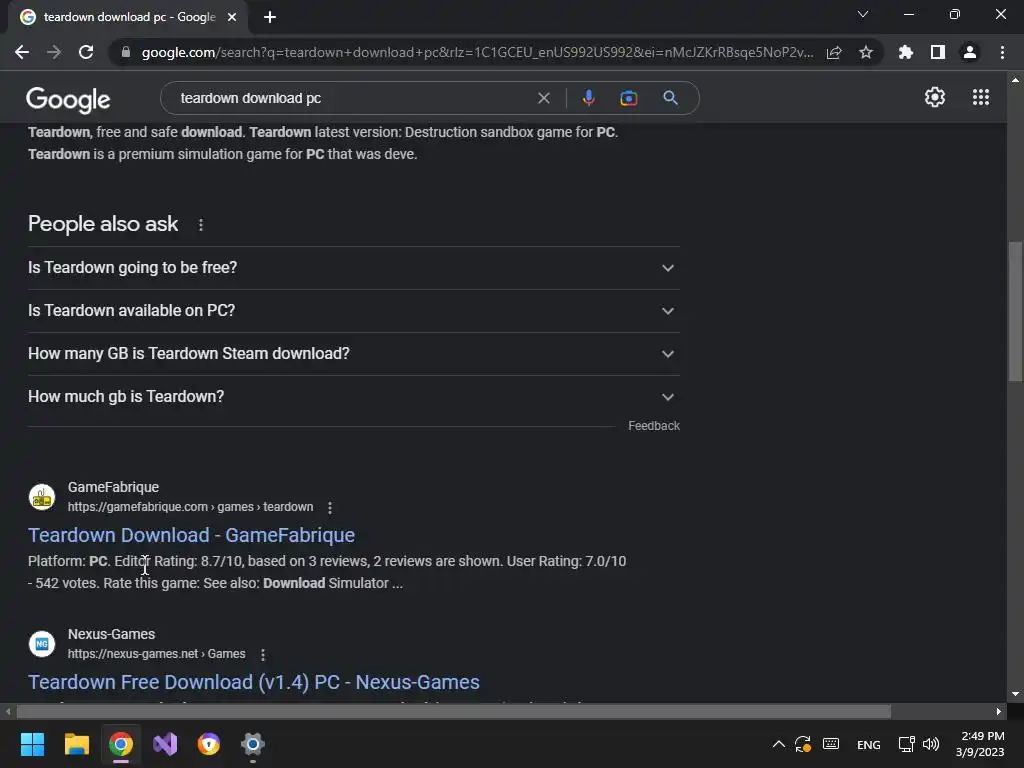The width and height of the screenshot is (1024, 768).
Task: Reload the current page
Action: [x=86, y=52]
